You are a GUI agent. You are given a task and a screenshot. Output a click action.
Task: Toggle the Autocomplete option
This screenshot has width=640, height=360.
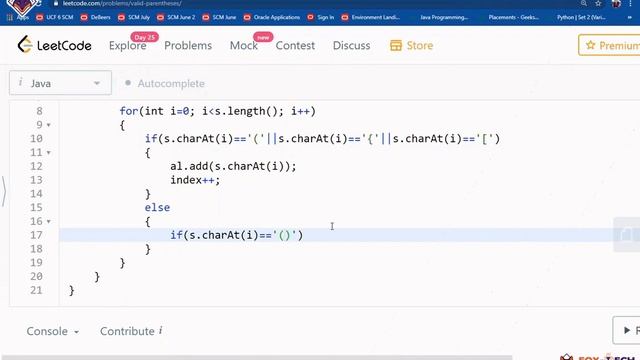pos(164,83)
